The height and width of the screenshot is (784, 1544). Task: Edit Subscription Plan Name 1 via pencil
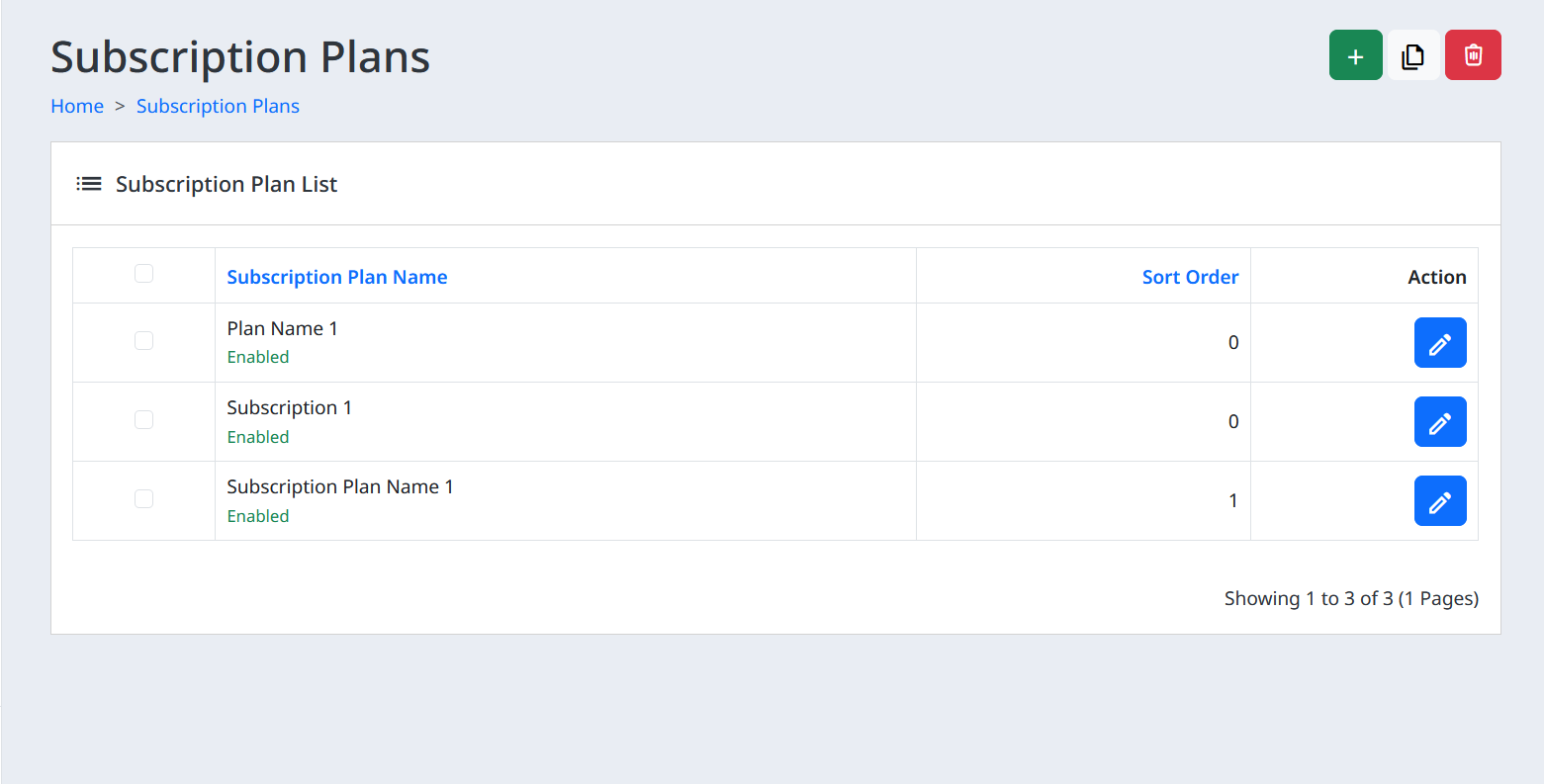point(1439,501)
